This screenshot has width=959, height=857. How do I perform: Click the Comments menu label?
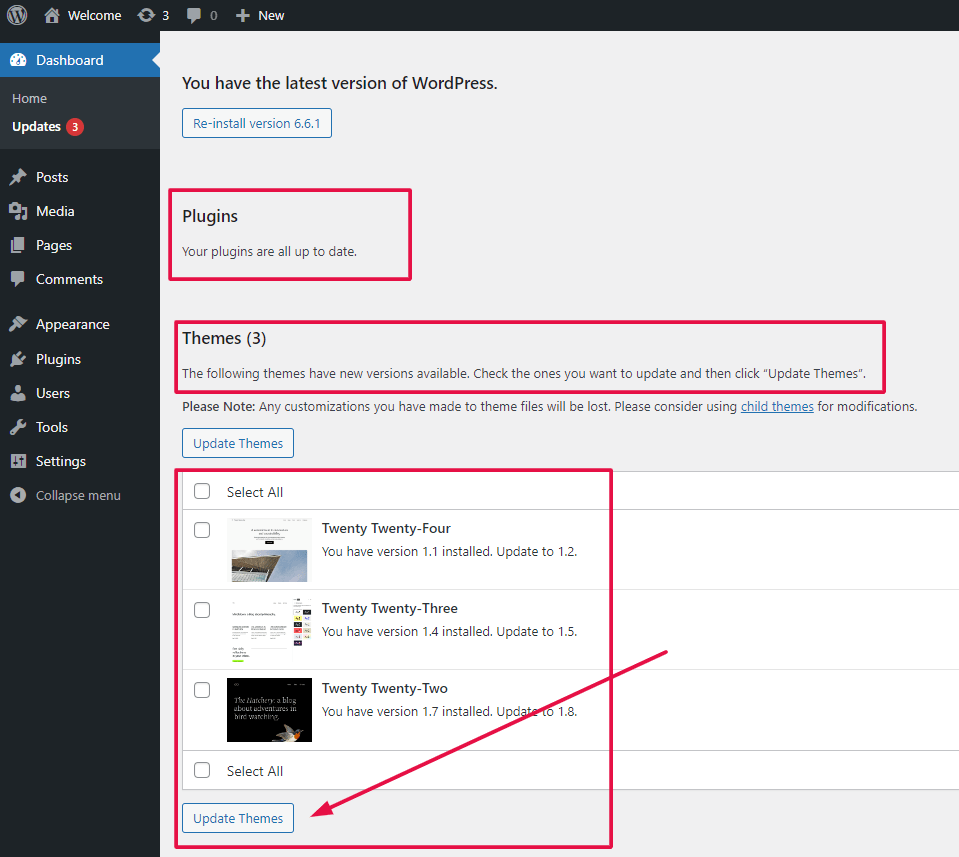69,280
